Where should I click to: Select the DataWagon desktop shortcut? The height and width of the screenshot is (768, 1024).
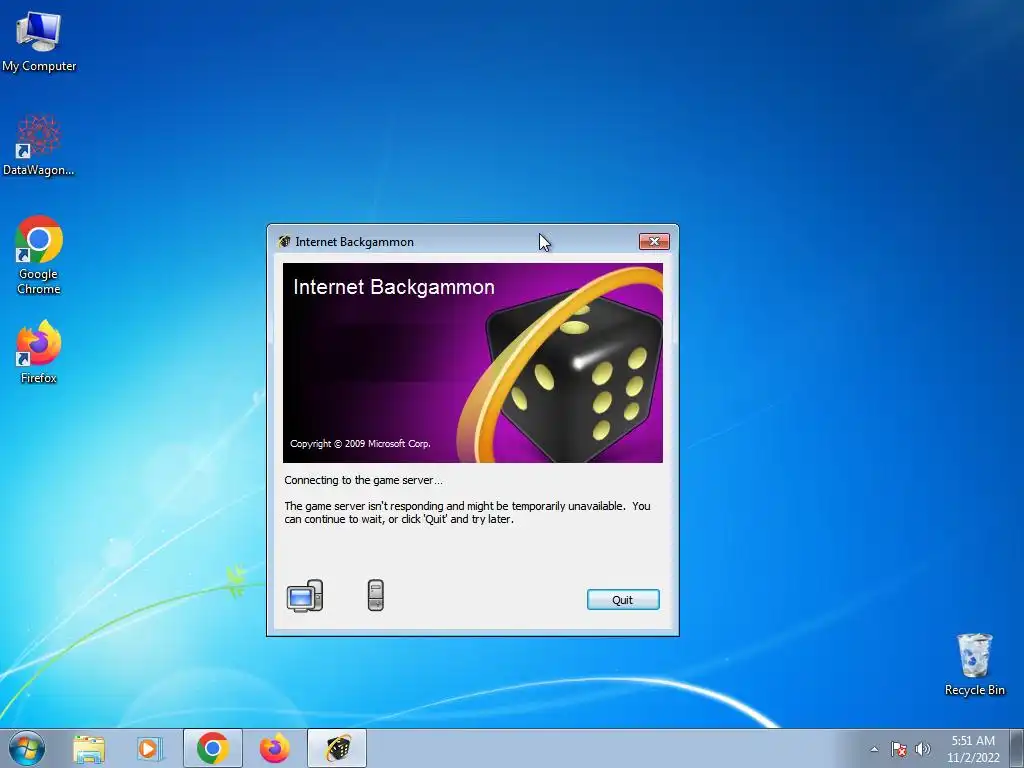click(39, 145)
